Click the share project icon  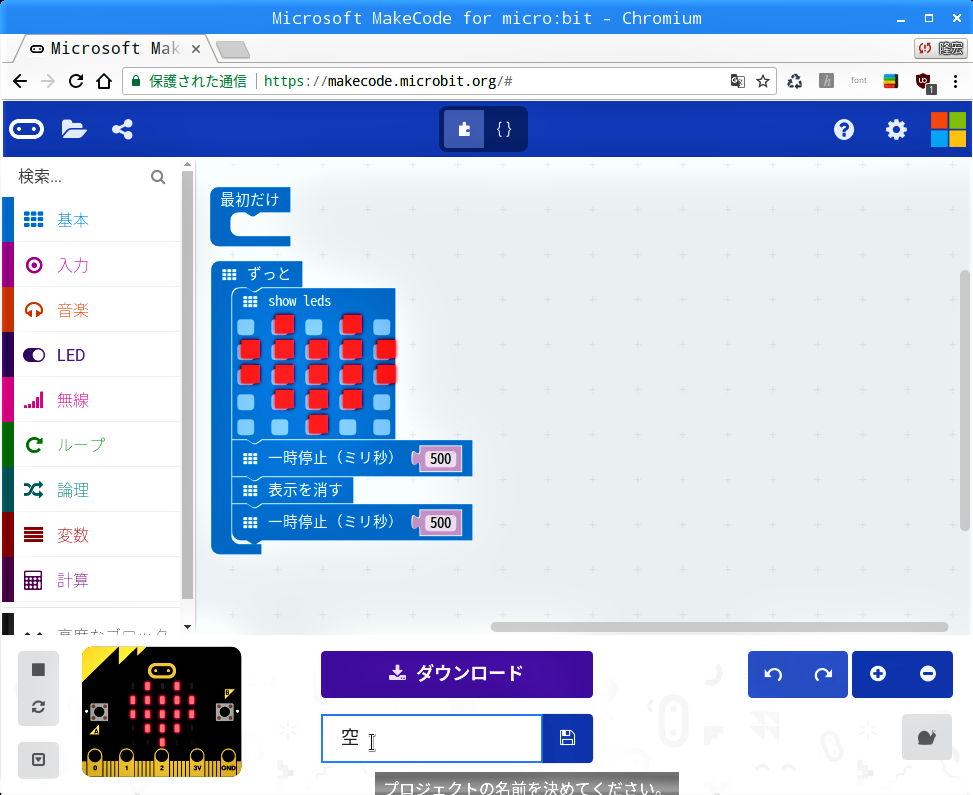pyautogui.click(x=122, y=129)
